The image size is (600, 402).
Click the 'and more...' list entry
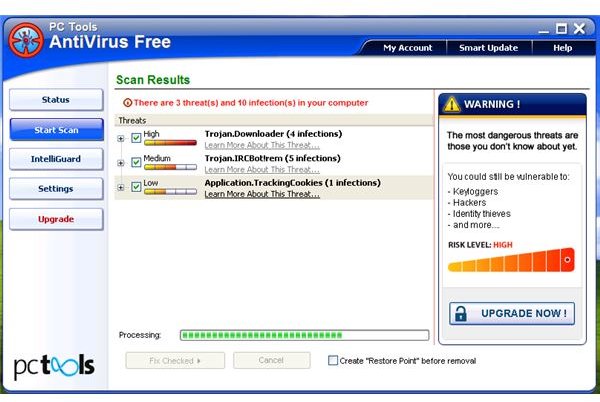point(474,225)
